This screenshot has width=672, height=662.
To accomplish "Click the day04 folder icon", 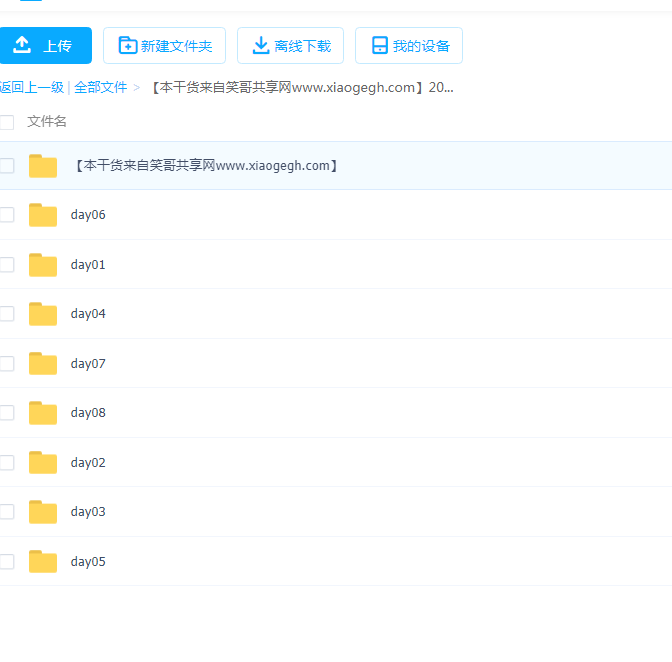I will (x=43, y=314).
